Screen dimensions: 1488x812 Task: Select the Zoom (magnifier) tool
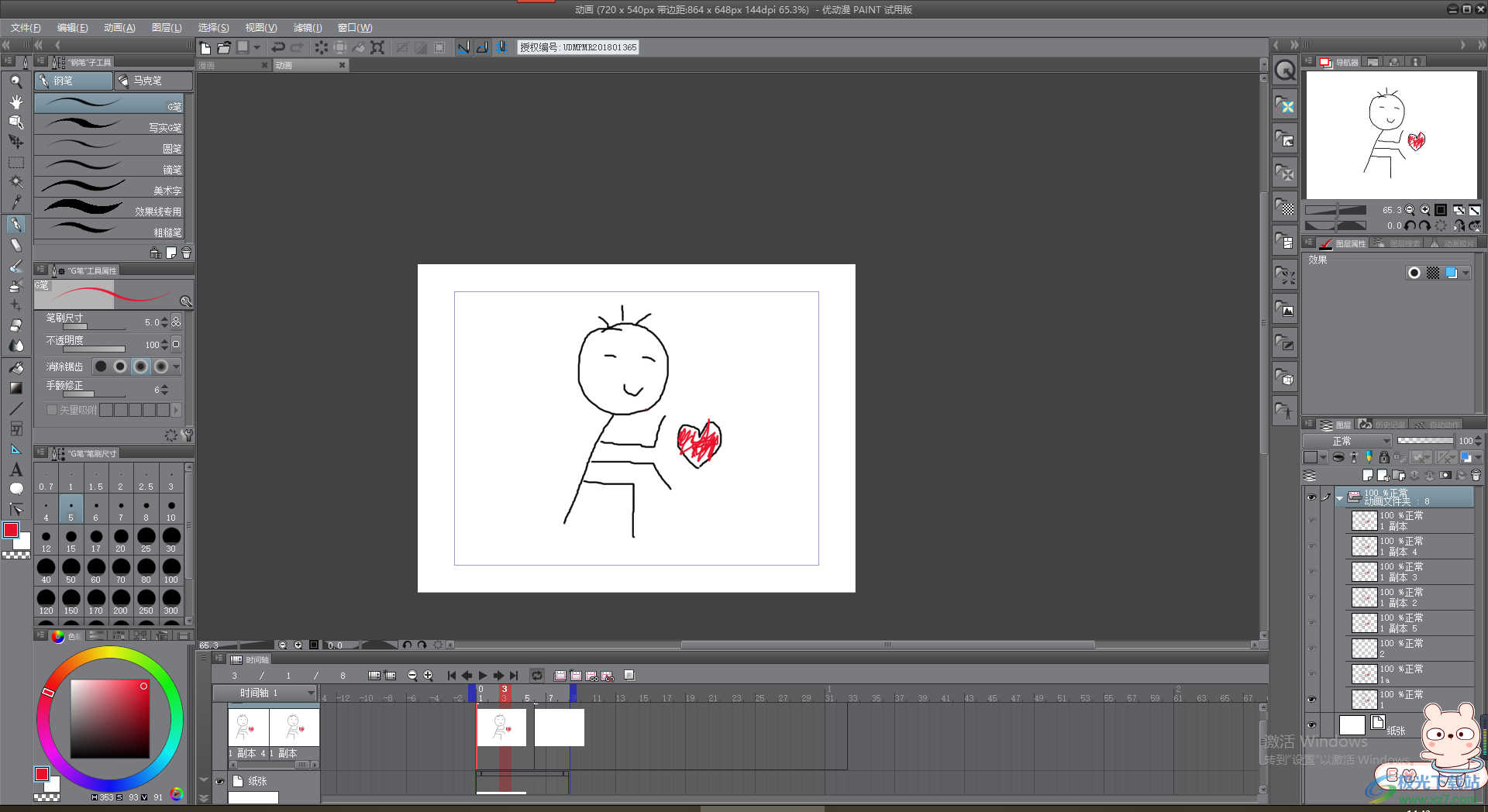coord(15,81)
